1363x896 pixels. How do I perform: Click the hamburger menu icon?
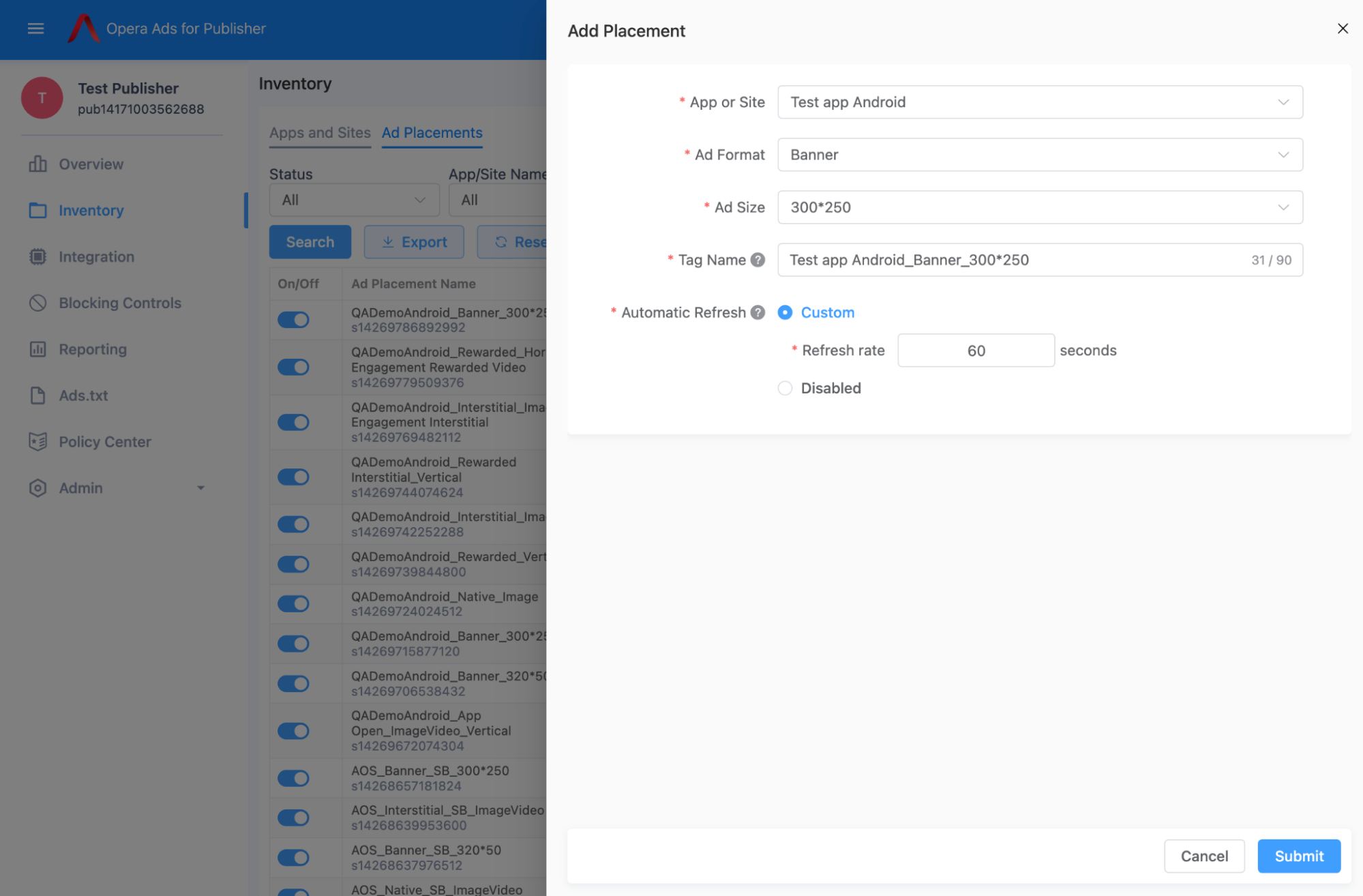pyautogui.click(x=35, y=29)
